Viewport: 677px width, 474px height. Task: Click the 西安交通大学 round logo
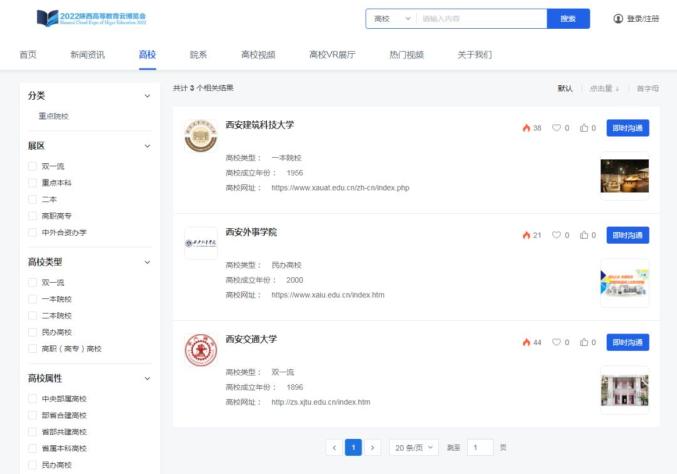coord(200,350)
